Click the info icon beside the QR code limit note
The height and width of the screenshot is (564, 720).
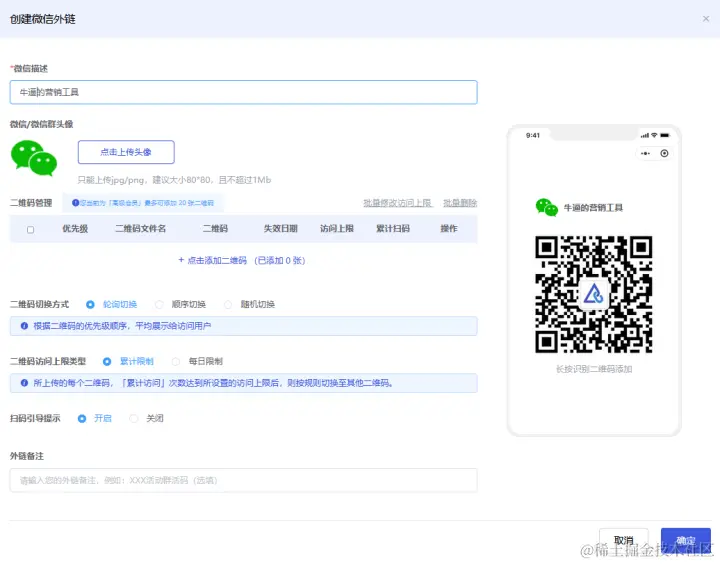75,203
